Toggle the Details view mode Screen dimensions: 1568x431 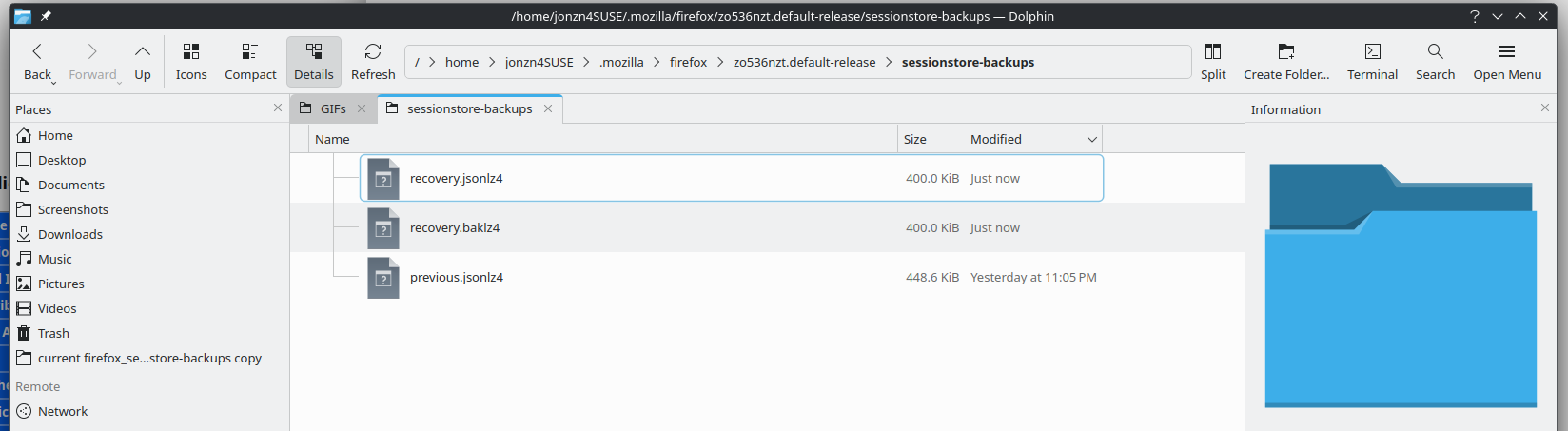pyautogui.click(x=313, y=61)
